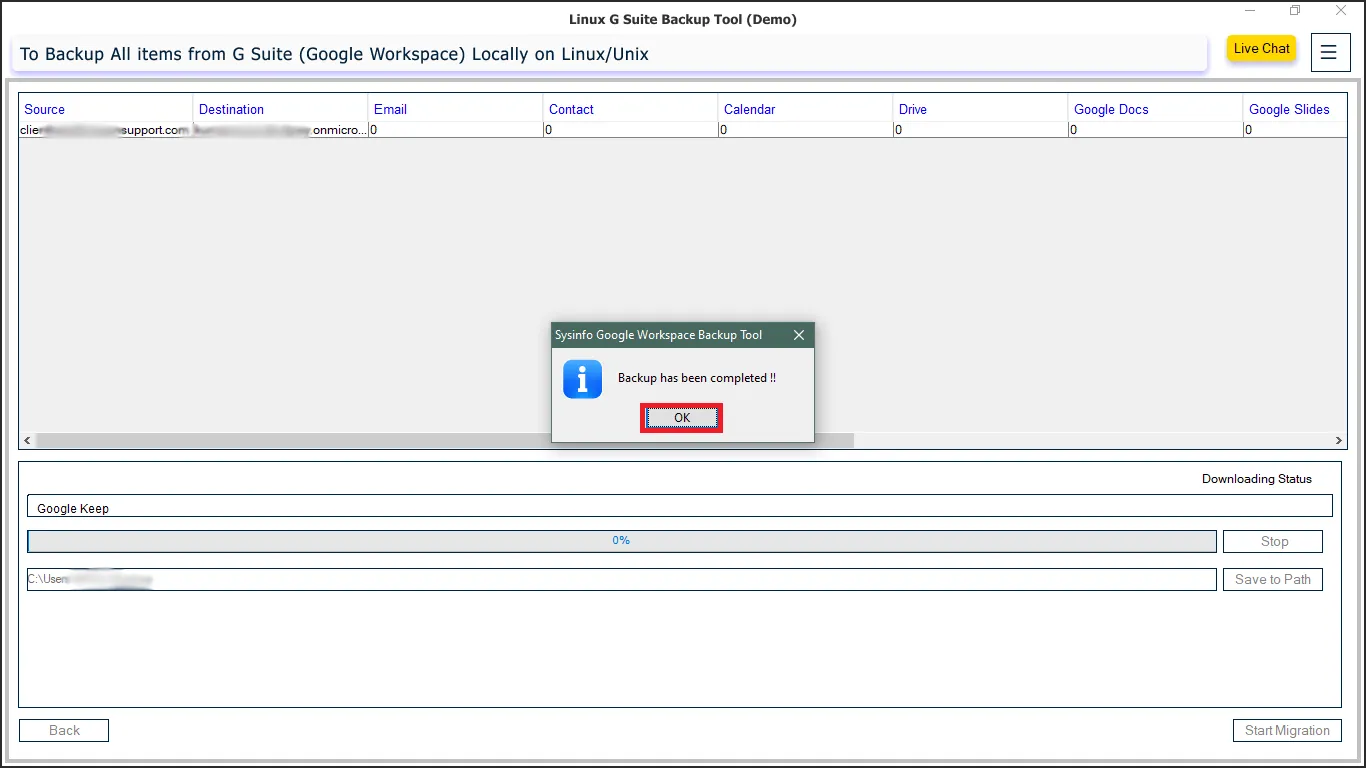Click OK in the backup completed dialog
This screenshot has width=1366, height=768.
pos(681,418)
